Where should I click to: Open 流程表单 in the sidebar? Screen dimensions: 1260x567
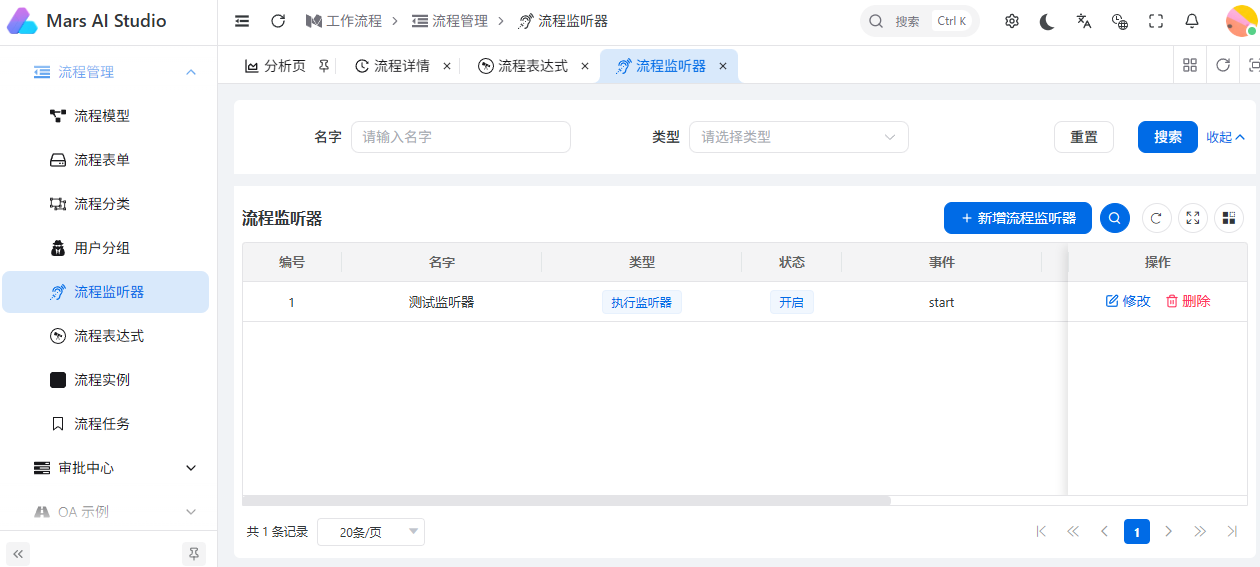coord(105,160)
